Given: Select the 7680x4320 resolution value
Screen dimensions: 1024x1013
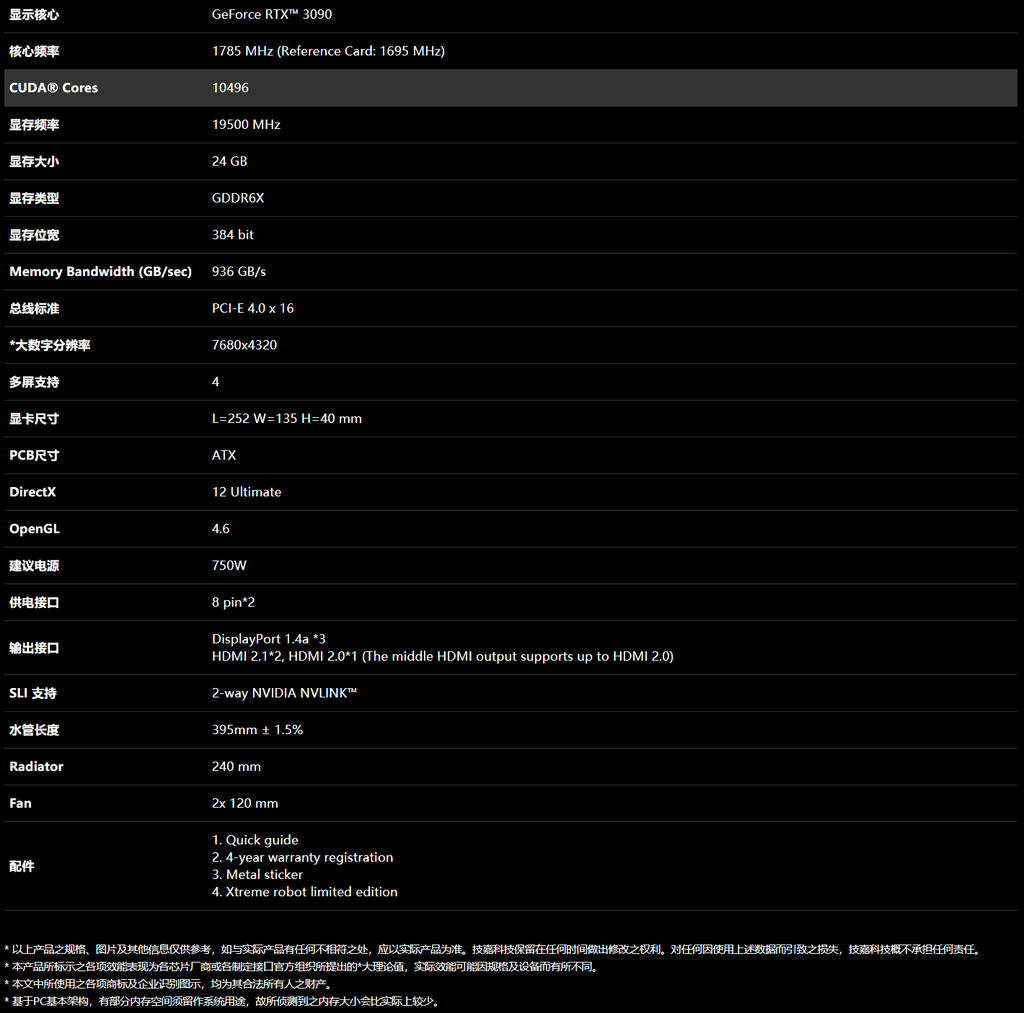Looking at the screenshot, I should click(244, 345).
